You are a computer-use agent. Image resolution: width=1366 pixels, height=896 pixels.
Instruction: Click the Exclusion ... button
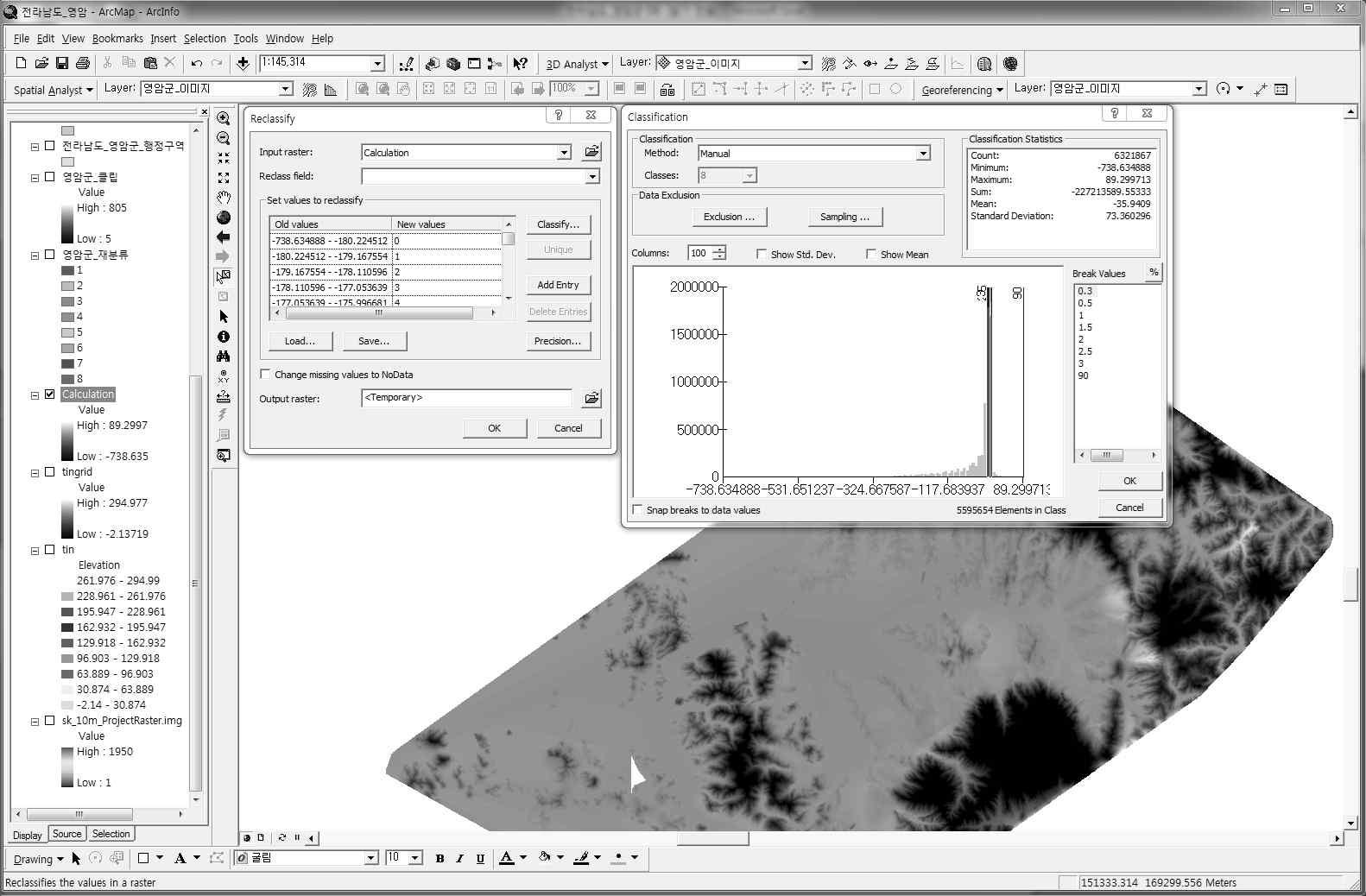pos(730,217)
